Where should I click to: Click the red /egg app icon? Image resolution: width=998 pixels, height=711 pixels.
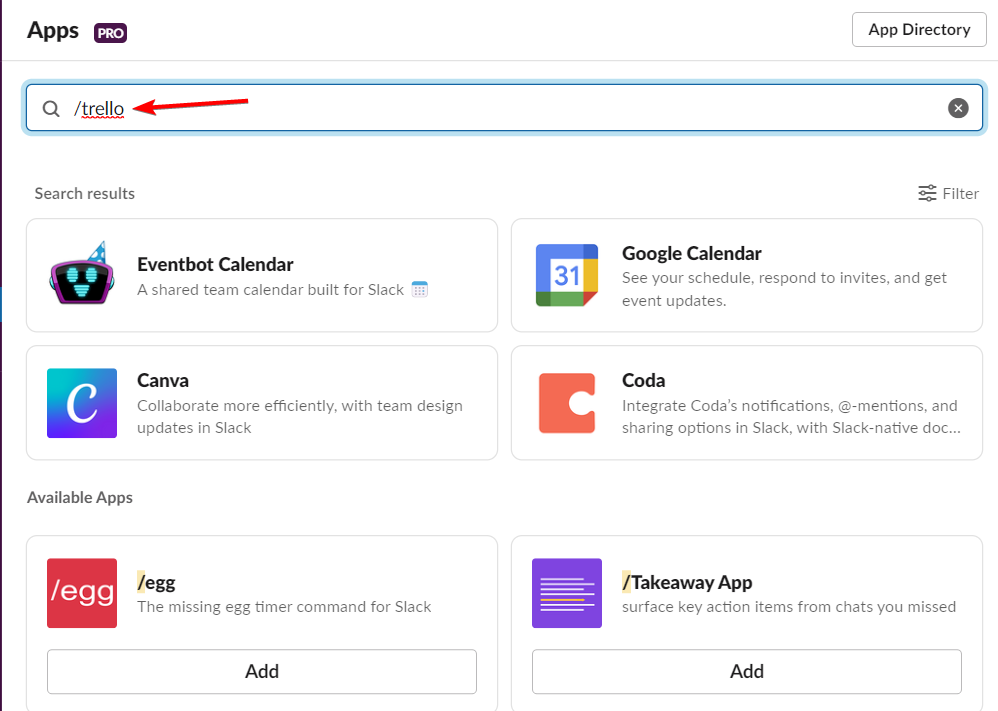click(82, 593)
